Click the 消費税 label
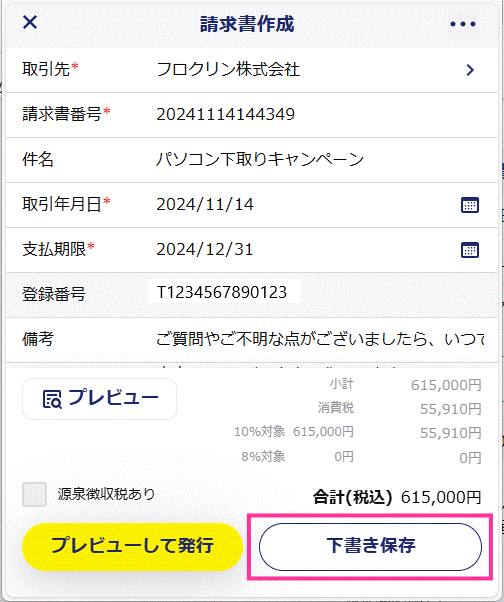Viewport: 504px width, 602px height. tap(335, 408)
